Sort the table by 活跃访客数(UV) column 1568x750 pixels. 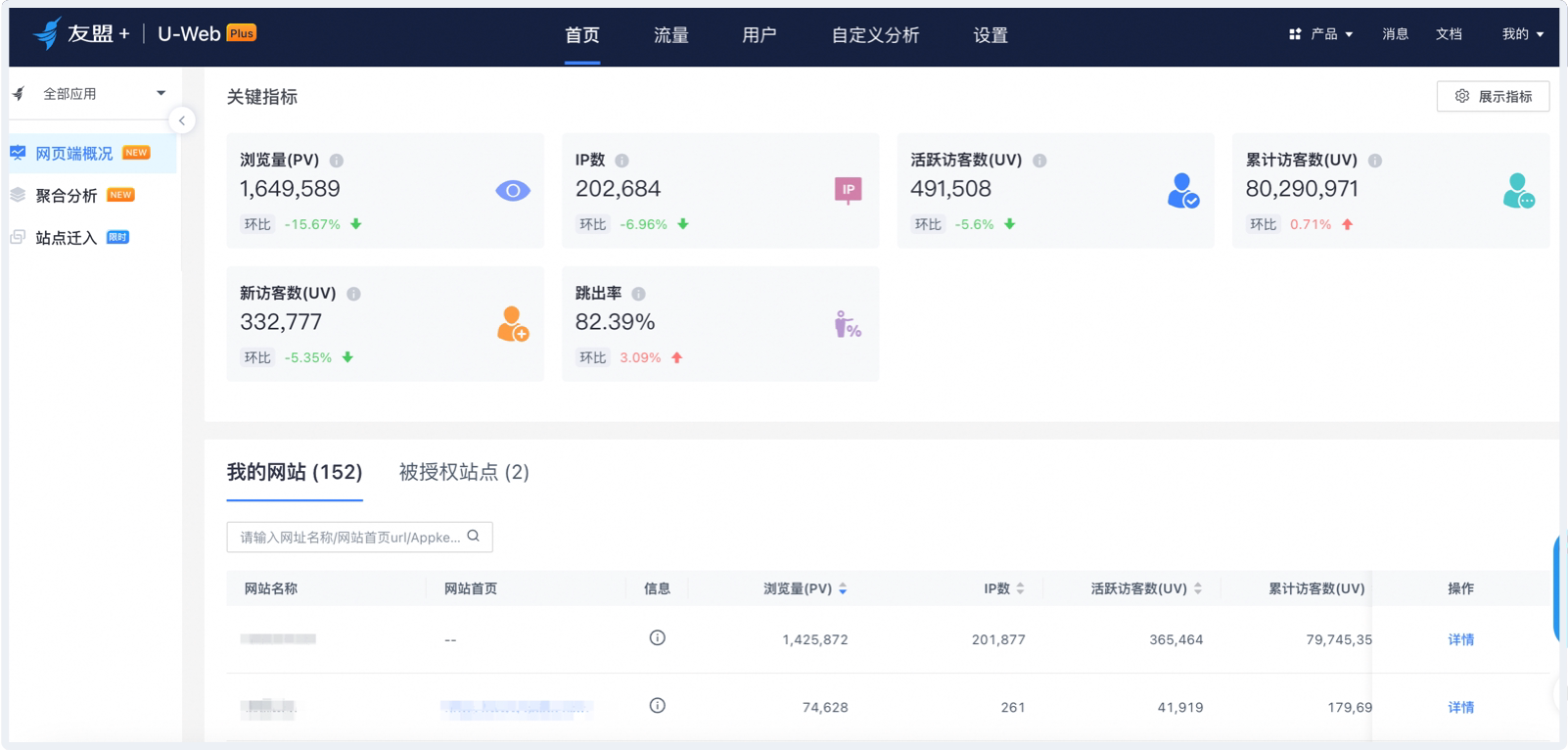click(x=1198, y=588)
